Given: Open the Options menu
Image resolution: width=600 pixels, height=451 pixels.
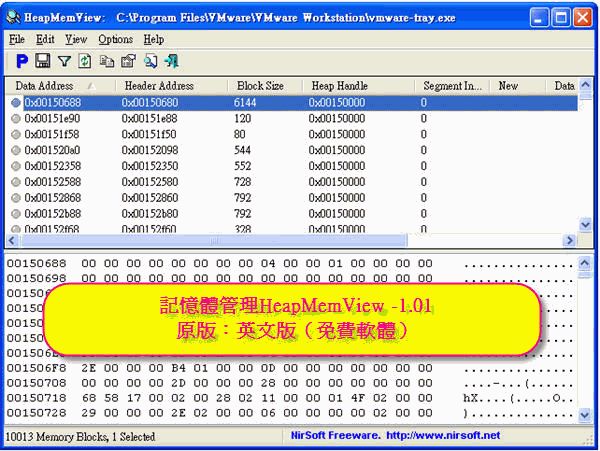Looking at the screenshot, I should (x=115, y=39).
